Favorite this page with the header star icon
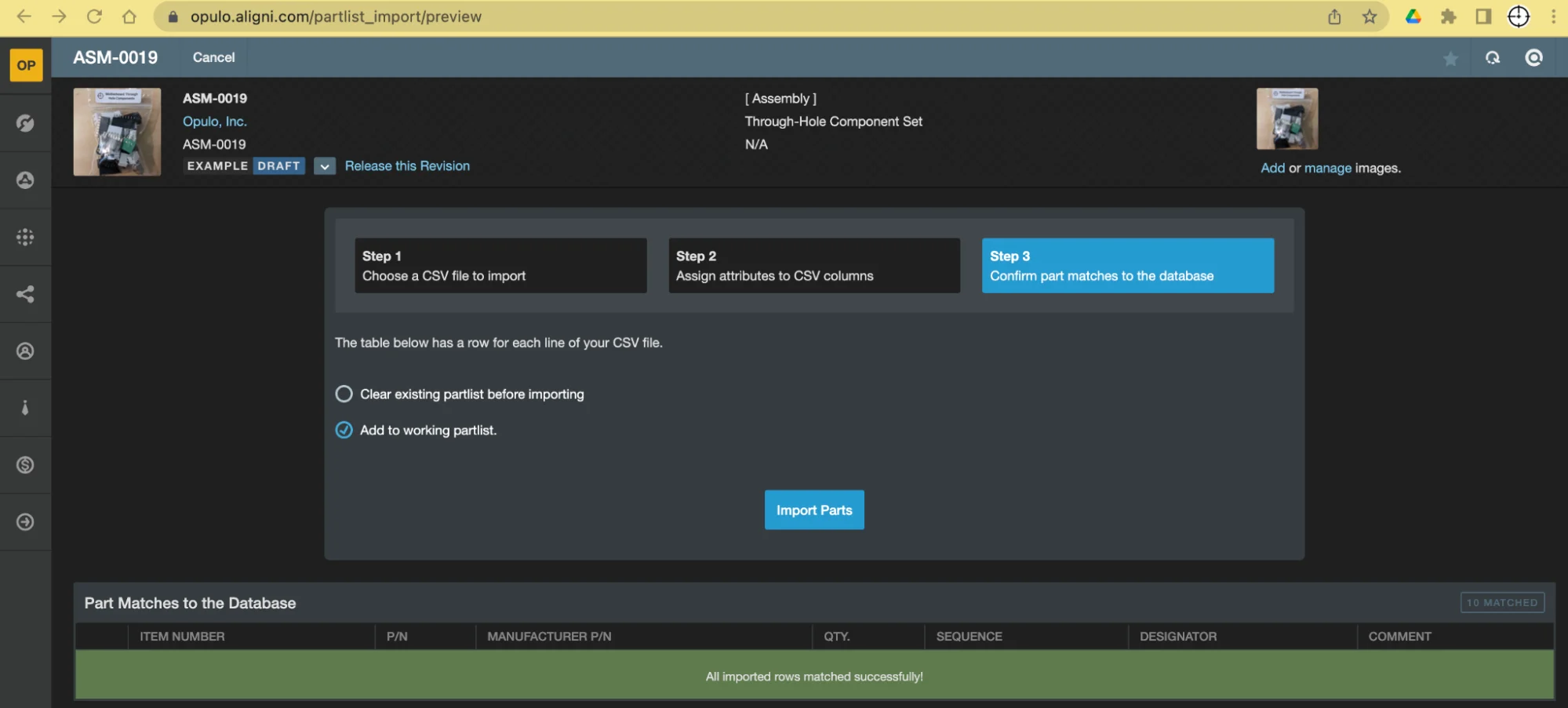 [x=1450, y=59]
